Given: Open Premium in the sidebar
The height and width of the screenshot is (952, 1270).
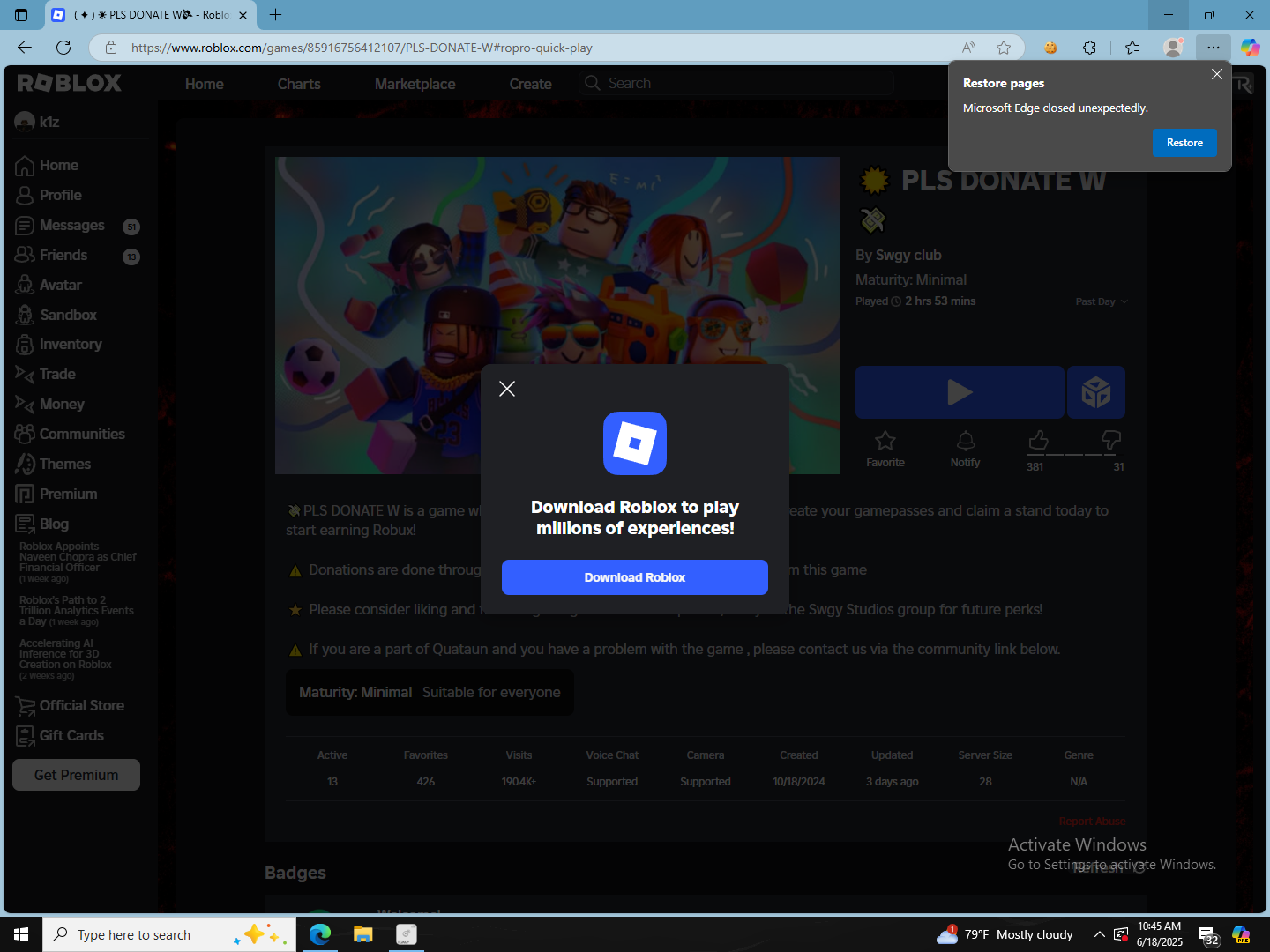Looking at the screenshot, I should point(56,495).
